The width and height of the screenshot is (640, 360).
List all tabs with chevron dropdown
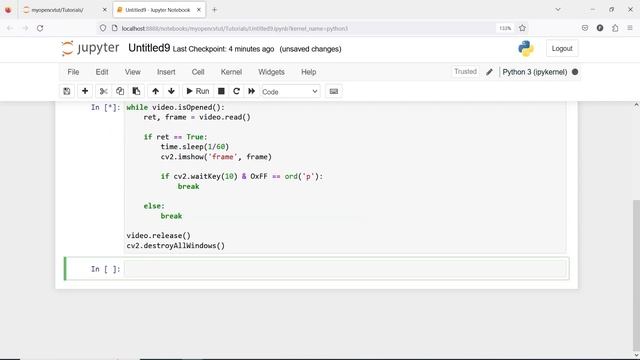tap(558, 10)
